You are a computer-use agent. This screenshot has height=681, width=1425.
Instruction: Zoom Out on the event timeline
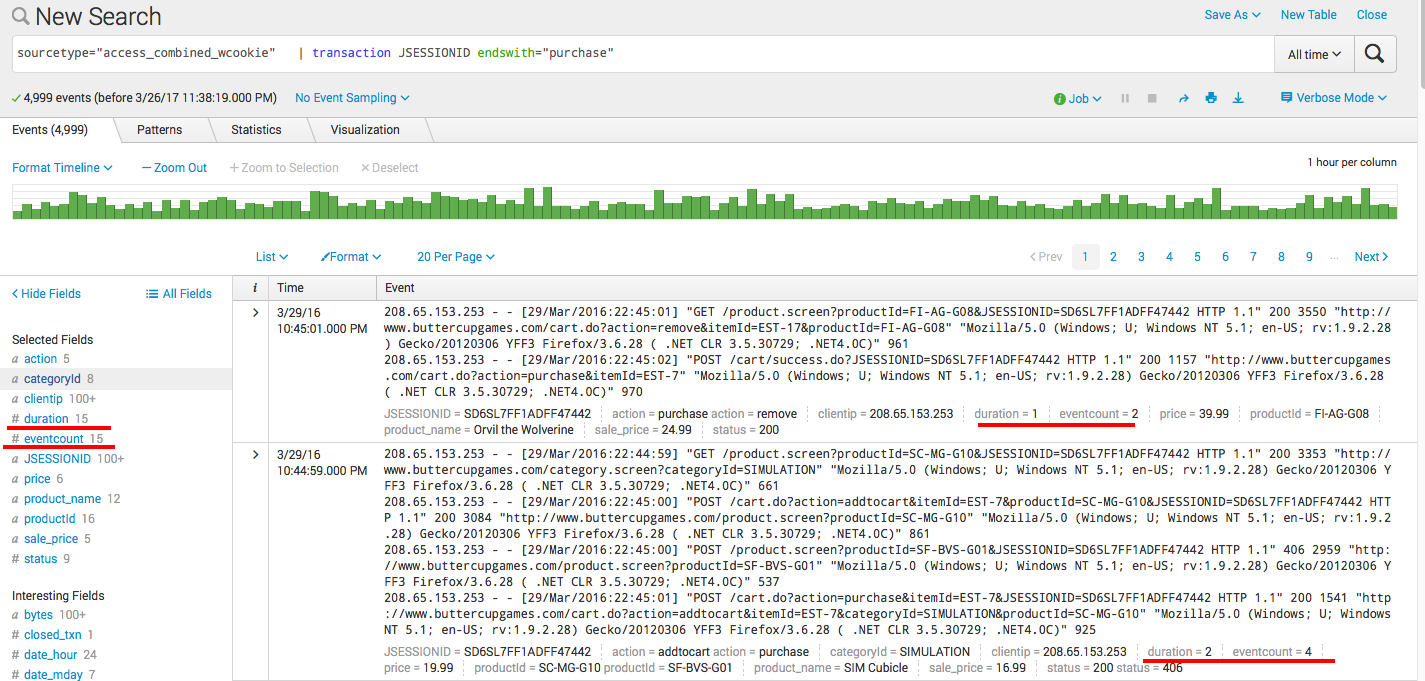173,167
